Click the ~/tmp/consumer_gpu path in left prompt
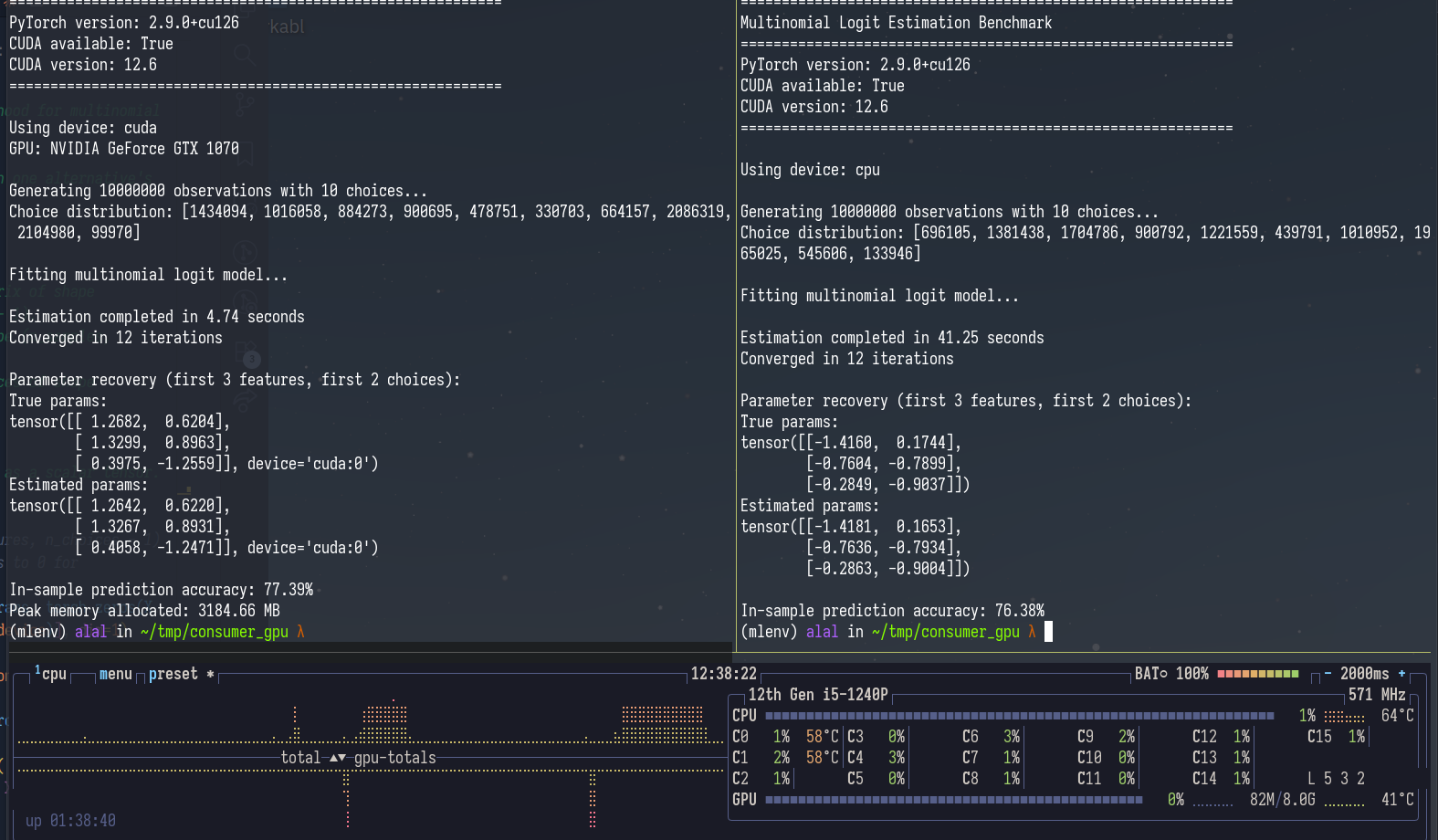Viewport: 1438px width, 840px height. point(214,632)
